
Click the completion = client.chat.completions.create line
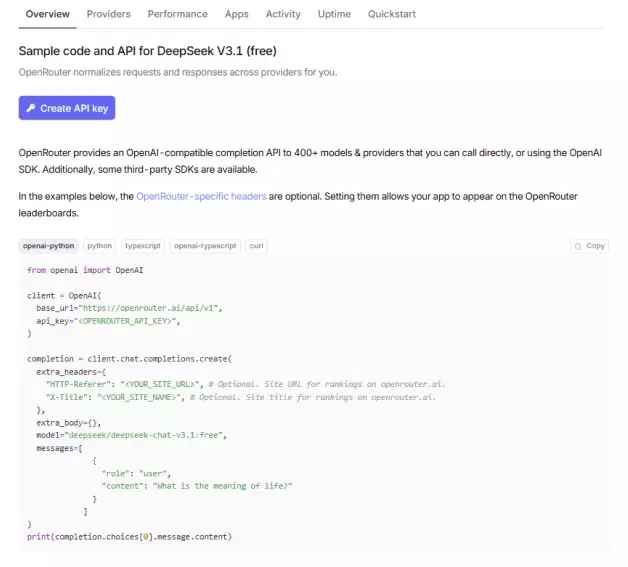tap(129, 359)
